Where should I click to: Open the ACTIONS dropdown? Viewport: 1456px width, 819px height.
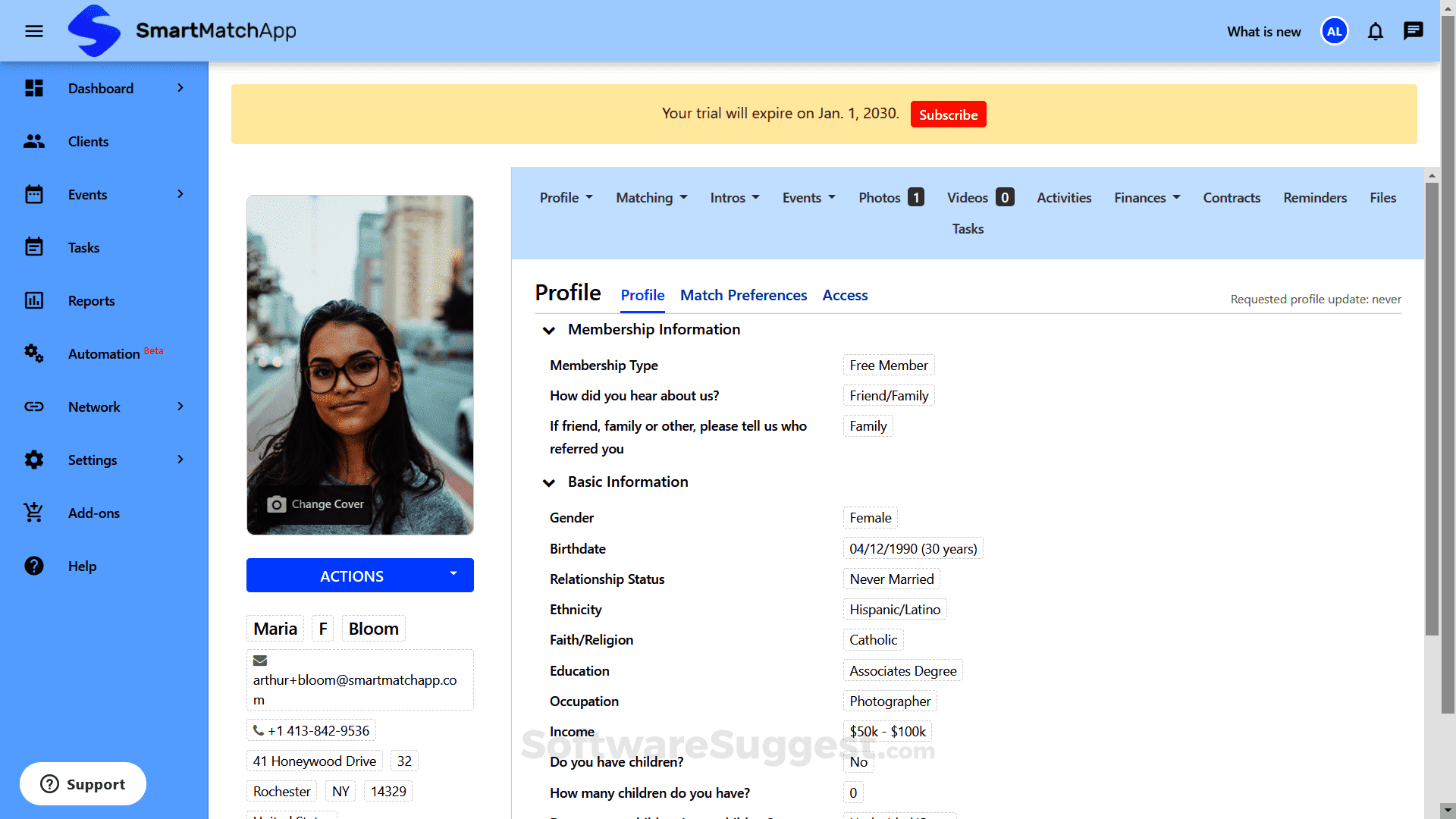pos(359,576)
